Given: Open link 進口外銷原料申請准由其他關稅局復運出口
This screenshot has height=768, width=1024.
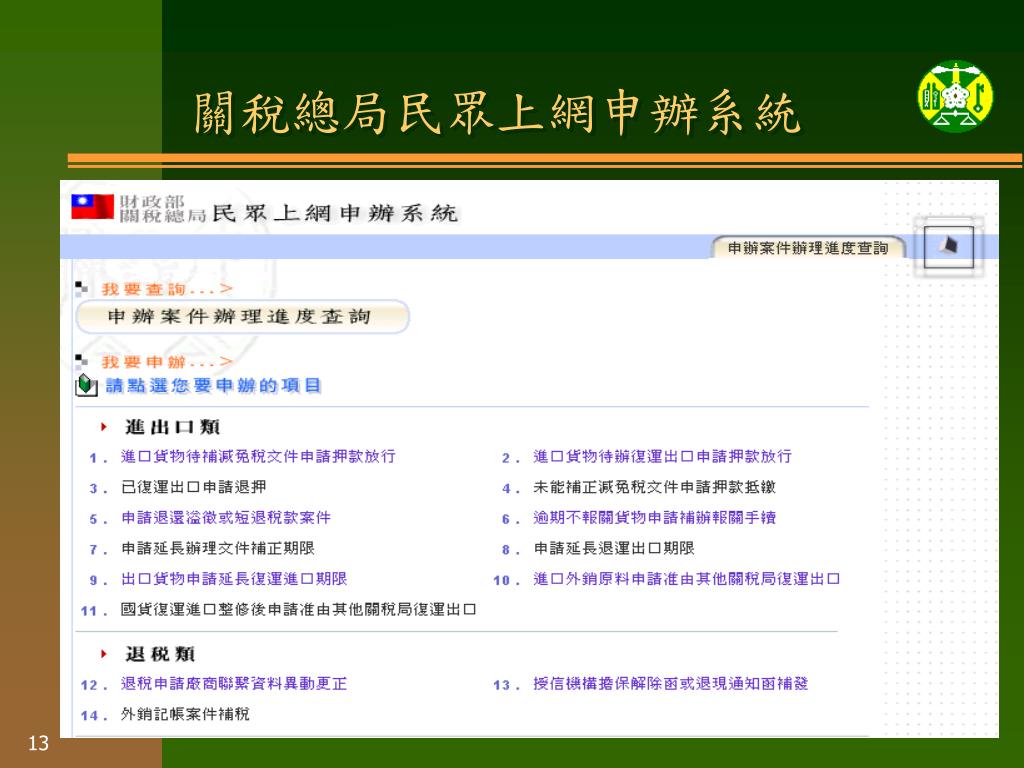Looking at the screenshot, I should 686,579.
